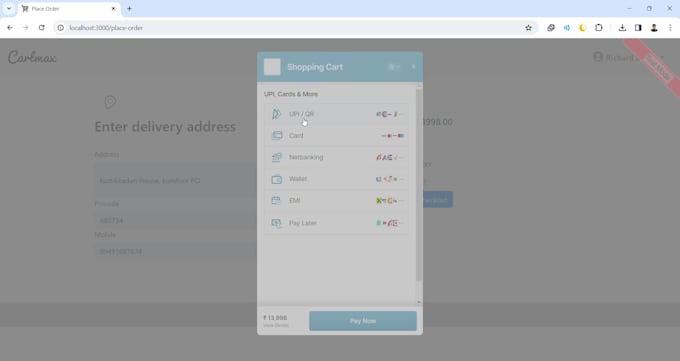
Task: Click the location pin icon
Action: 110,102
